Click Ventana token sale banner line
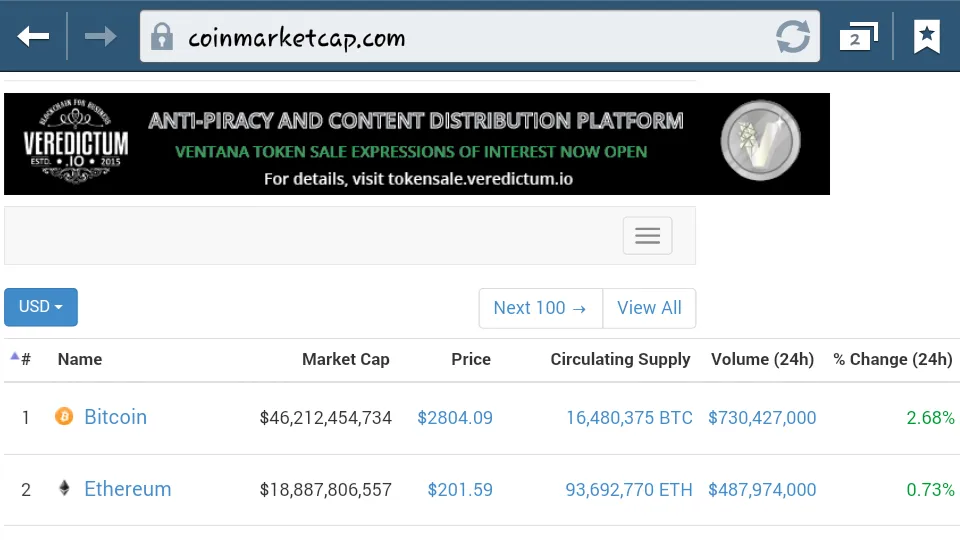960x540 pixels. pyautogui.click(x=411, y=152)
